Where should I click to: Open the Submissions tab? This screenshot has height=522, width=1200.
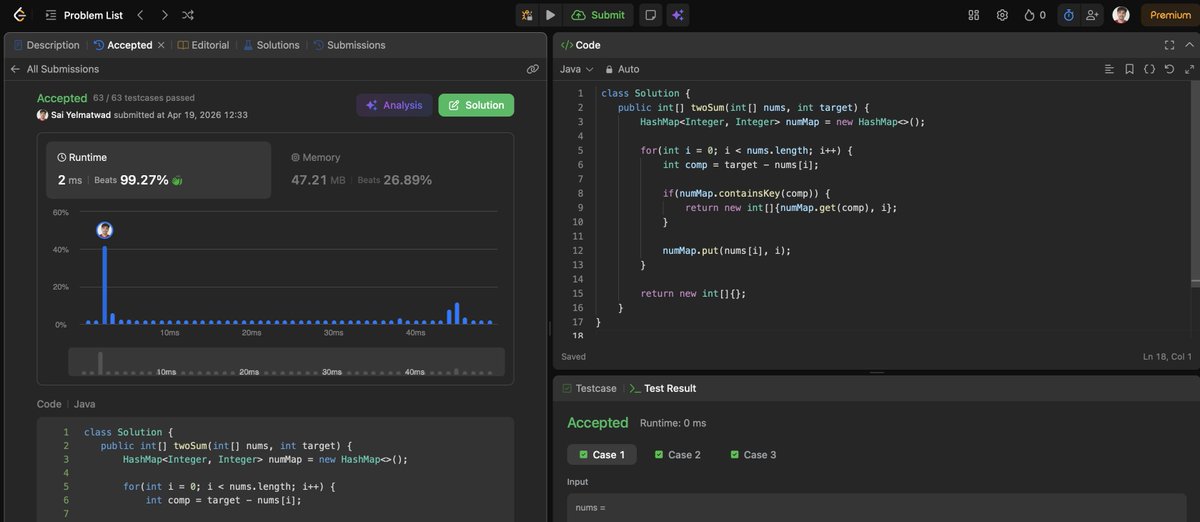click(349, 45)
